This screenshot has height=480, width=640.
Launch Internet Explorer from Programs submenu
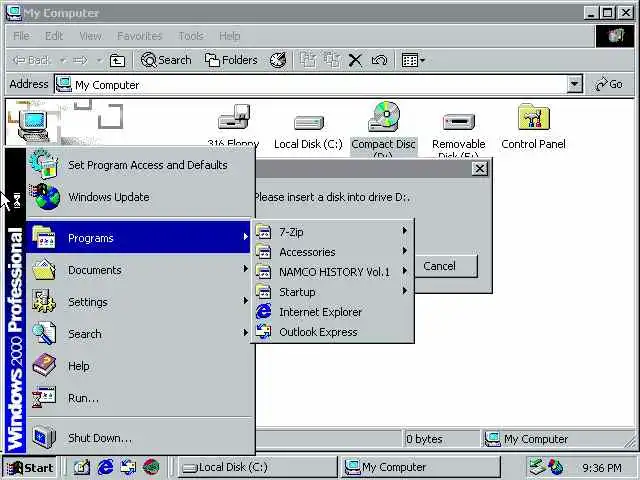coord(333,312)
